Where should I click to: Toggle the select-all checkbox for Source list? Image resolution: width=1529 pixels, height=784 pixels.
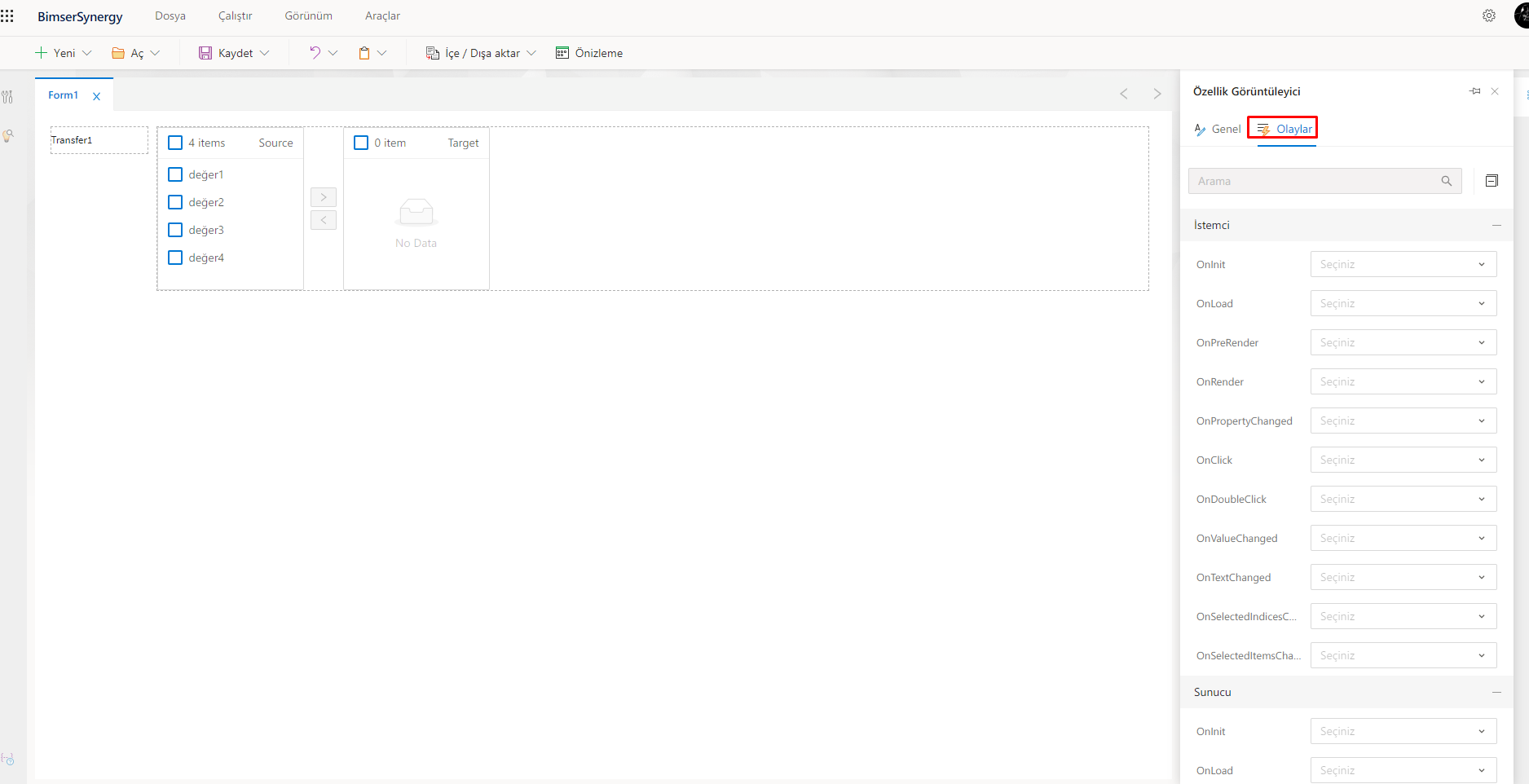pos(175,143)
